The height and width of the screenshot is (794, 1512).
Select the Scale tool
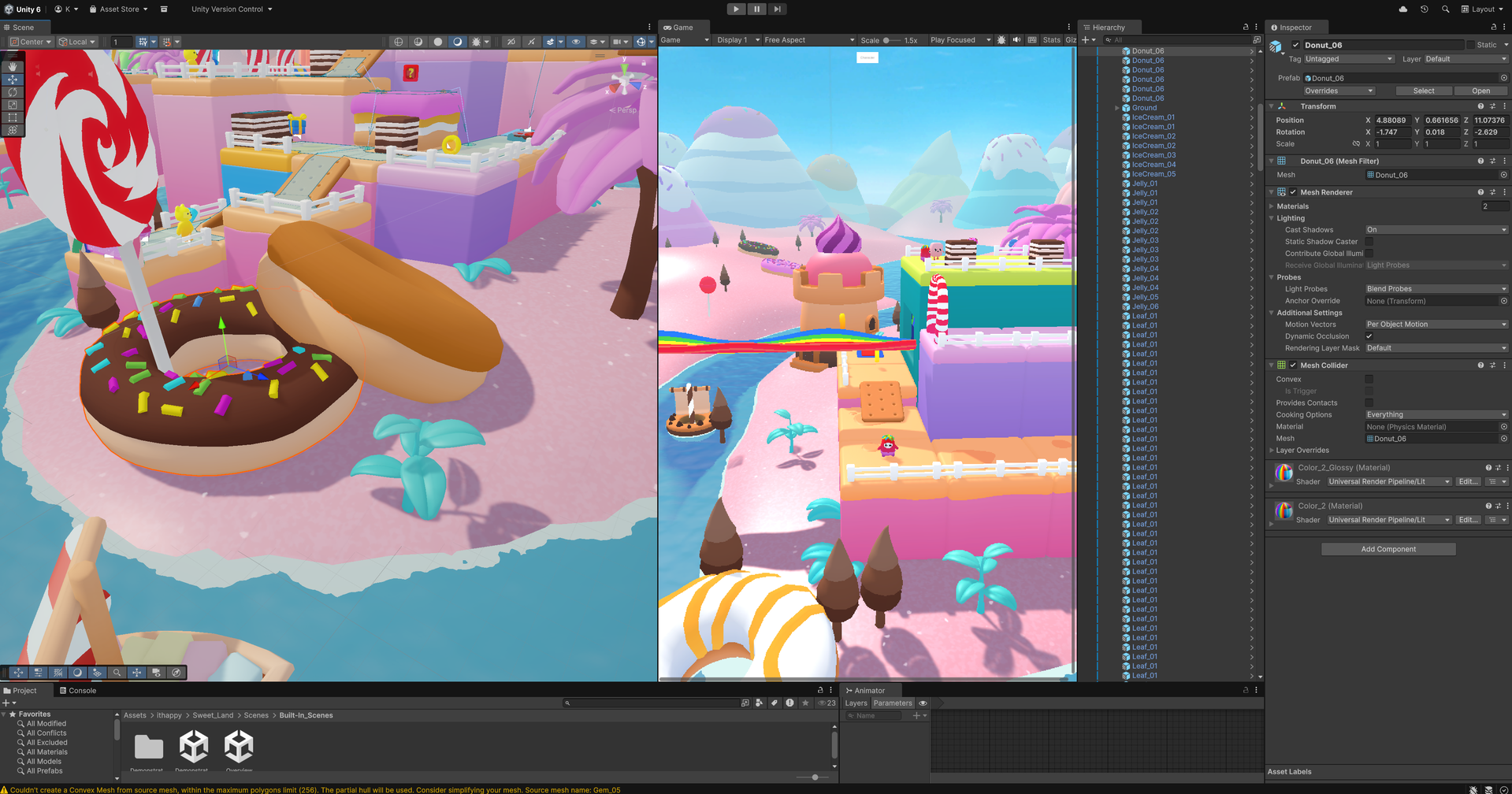[x=12, y=105]
